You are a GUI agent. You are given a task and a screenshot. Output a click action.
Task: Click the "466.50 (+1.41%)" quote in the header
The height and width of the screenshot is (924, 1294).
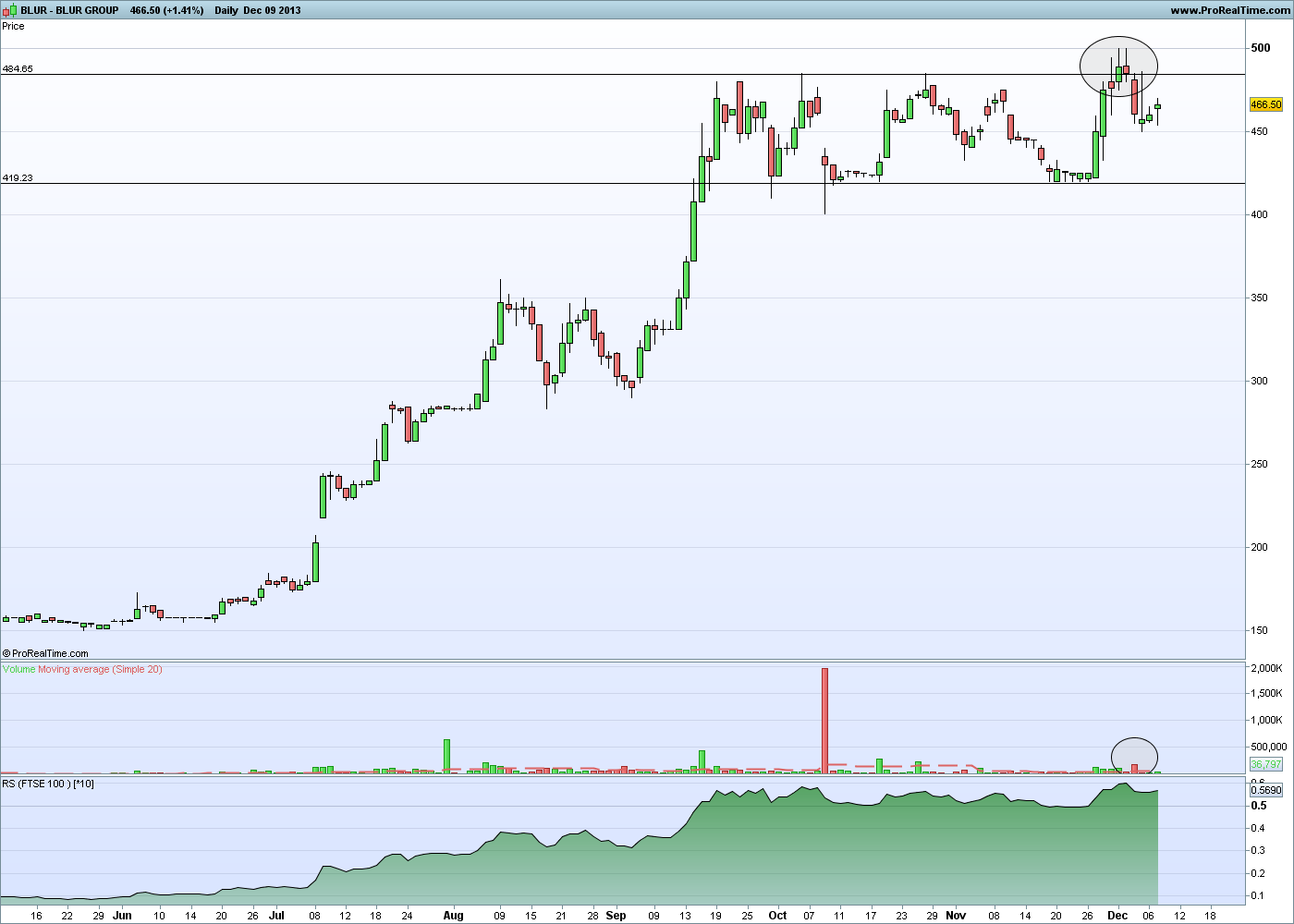click(165, 10)
